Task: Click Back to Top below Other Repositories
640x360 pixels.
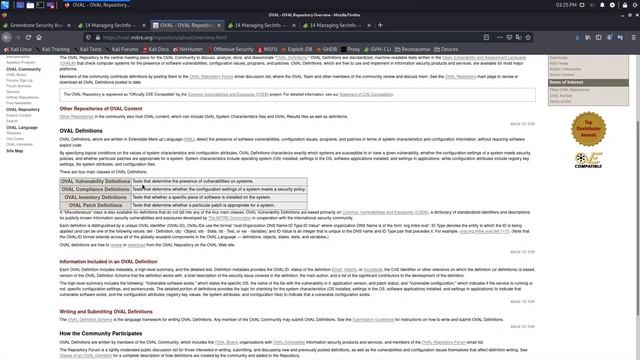Action: coord(522,124)
